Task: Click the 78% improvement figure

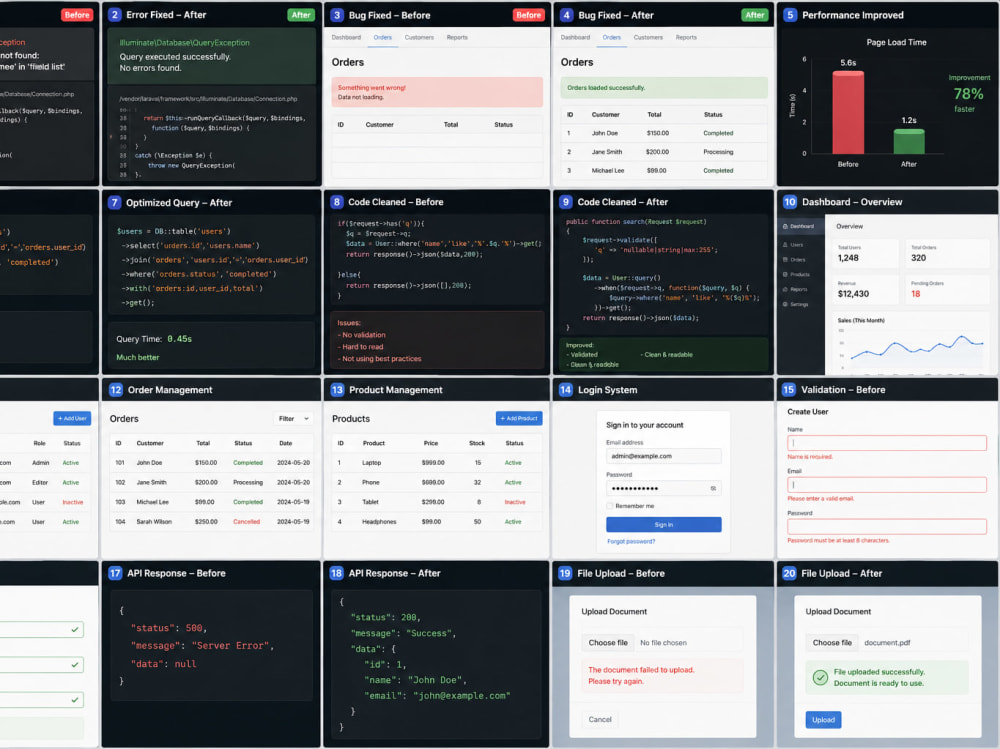Action: (968, 94)
